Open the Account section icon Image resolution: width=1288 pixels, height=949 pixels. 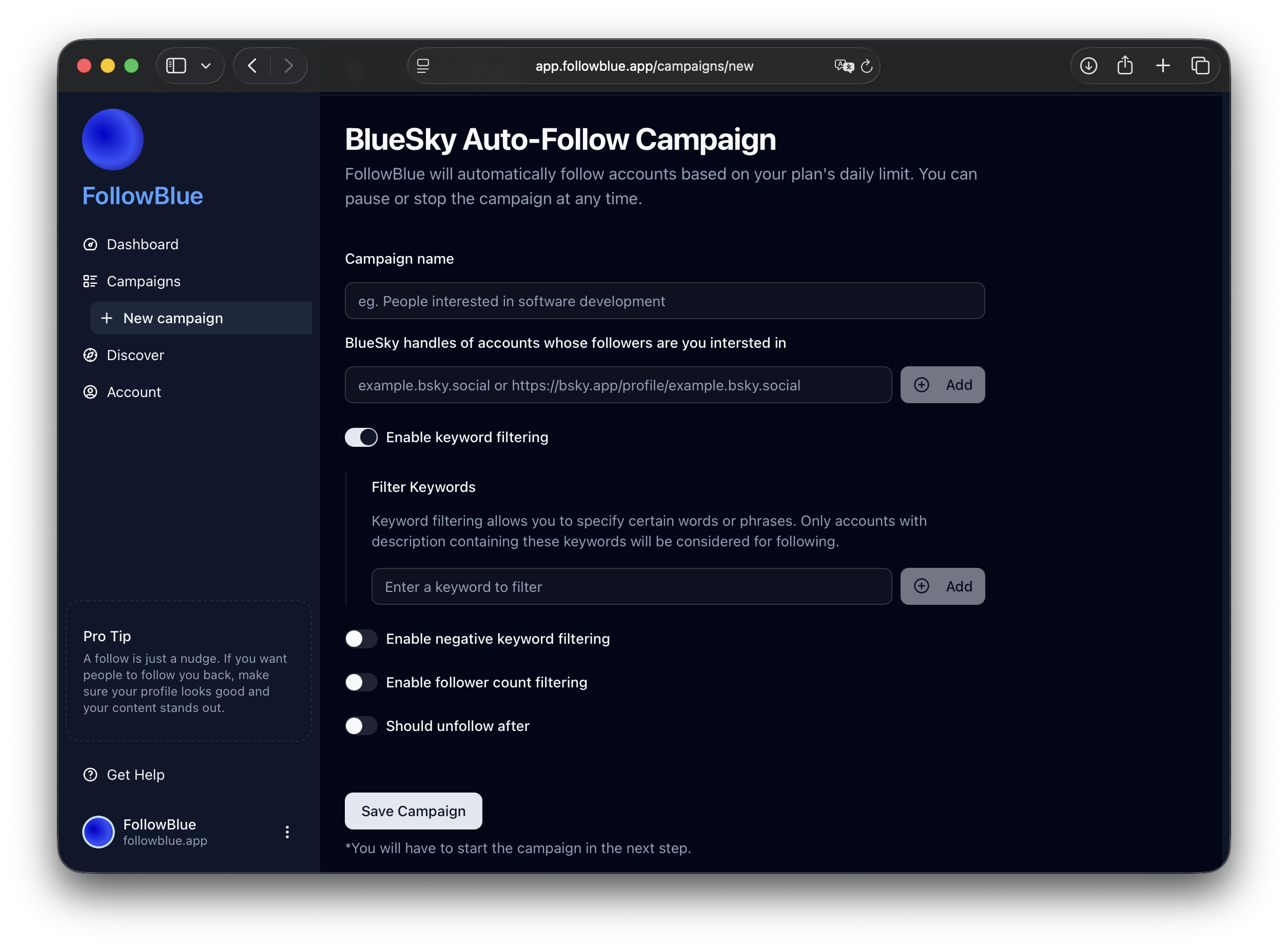click(90, 392)
